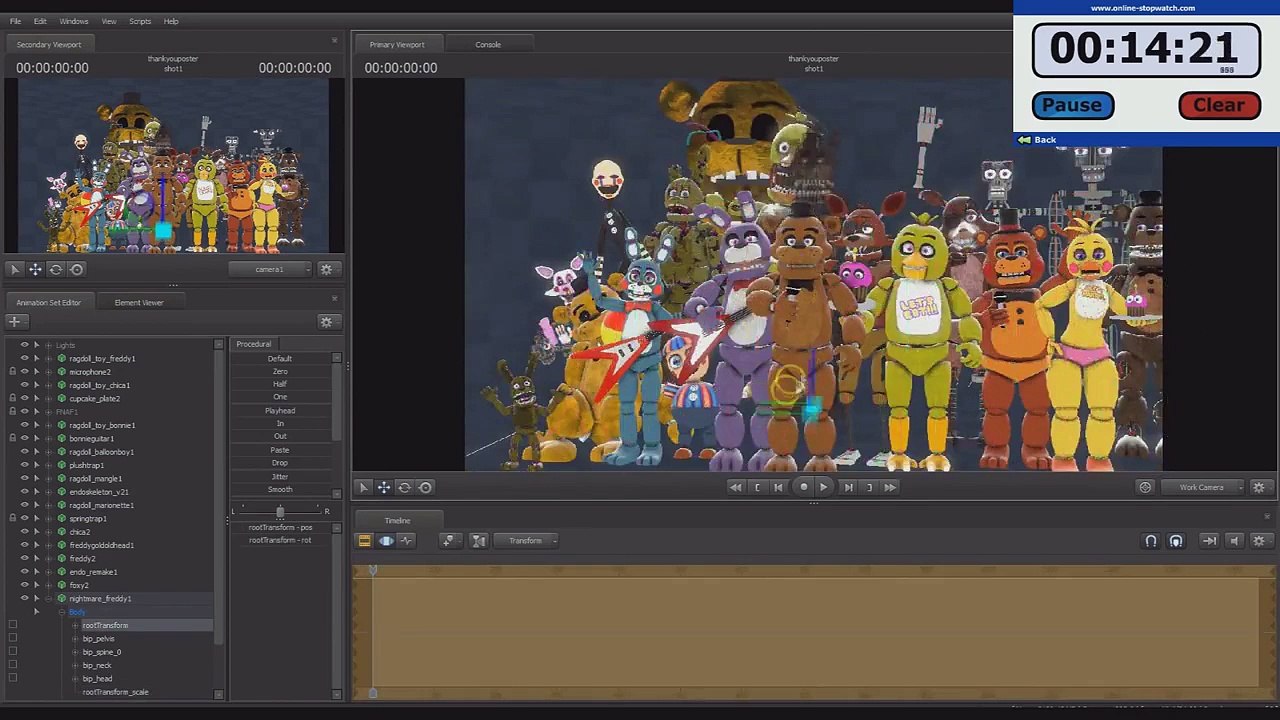Jump to last frame with fast-forward button
This screenshot has width=1280, height=720.
[890, 487]
